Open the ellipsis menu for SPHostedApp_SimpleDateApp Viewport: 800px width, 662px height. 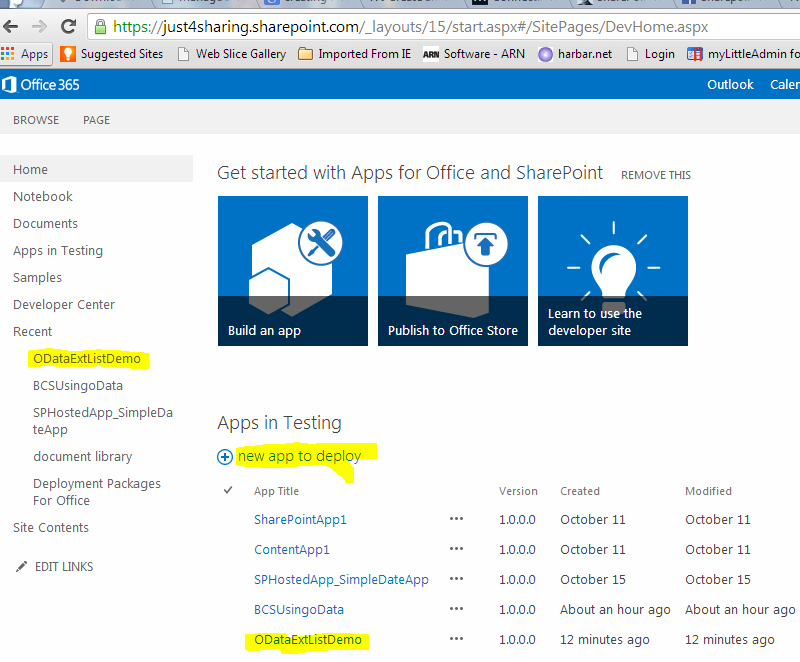coord(456,579)
